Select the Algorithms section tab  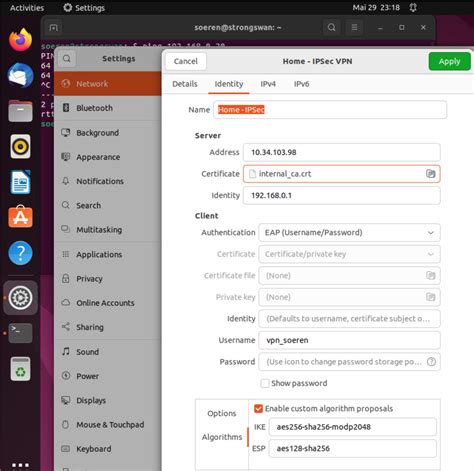tap(222, 437)
